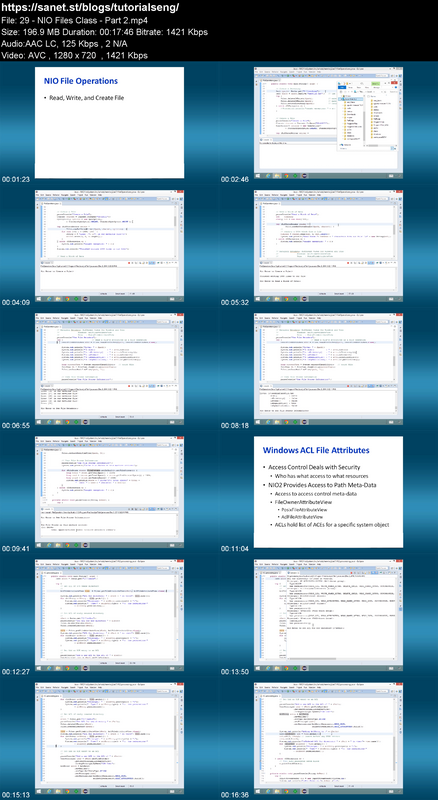The width and height of the screenshot is (438, 800).
Task: Open the Windows ACL File Attributes slide thumbnail
Action: [x=328, y=492]
